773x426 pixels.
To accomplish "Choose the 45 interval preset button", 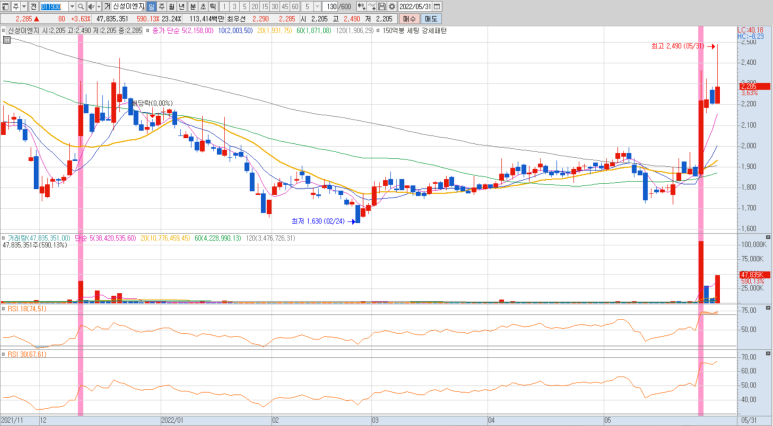I will [x=285, y=6].
